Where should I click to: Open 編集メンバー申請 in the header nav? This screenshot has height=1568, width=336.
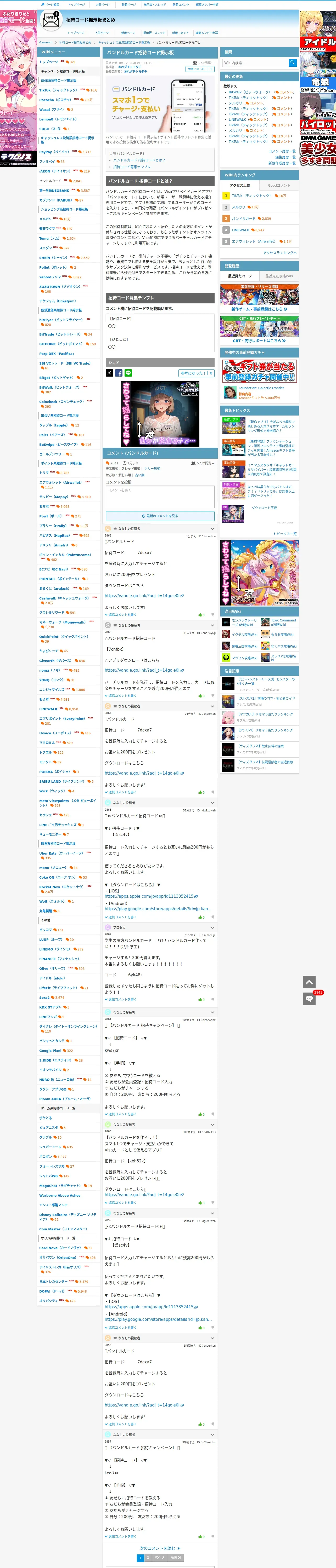click(207, 33)
